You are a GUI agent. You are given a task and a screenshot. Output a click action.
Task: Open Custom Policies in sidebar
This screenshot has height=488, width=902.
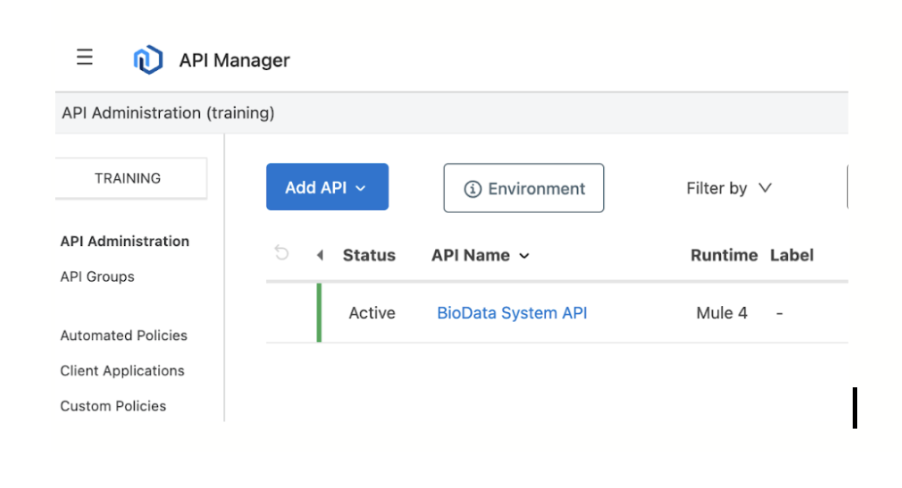[113, 406]
